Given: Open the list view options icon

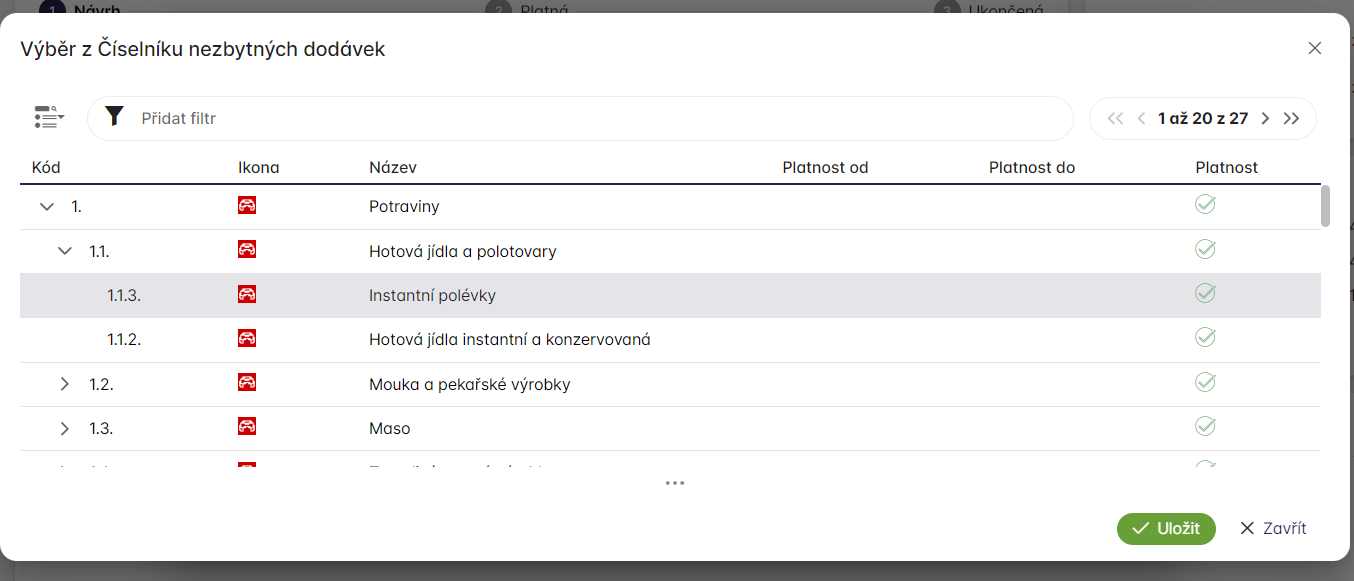Looking at the screenshot, I should point(48,118).
